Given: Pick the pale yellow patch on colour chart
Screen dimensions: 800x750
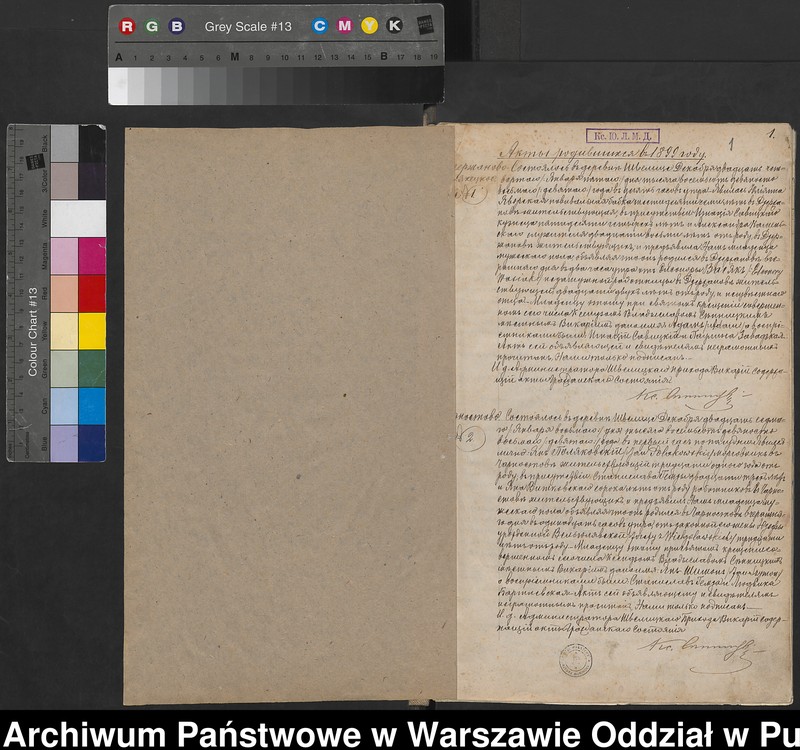Looking at the screenshot, I should pyautogui.click(x=64, y=331).
